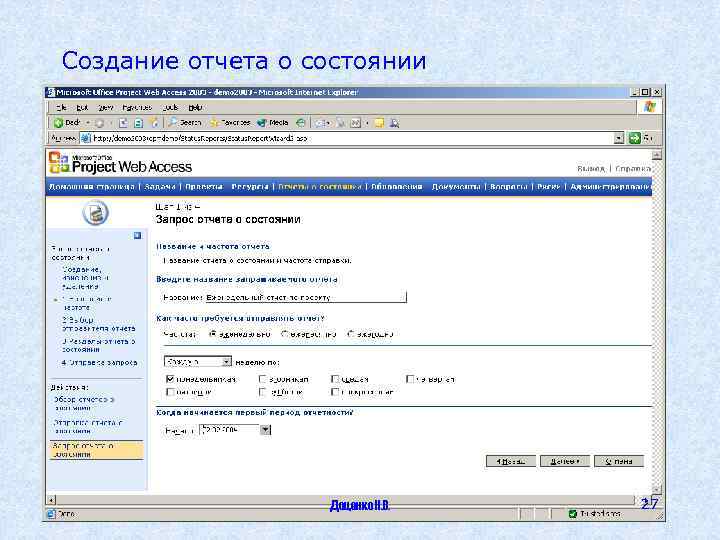
Task: Select the ежегодно frequency radio button
Action: pyautogui.click(x=351, y=334)
